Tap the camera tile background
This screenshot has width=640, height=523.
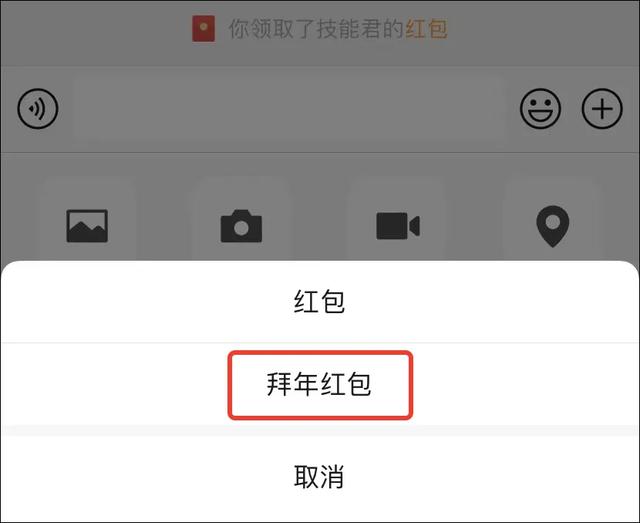[x=241, y=218]
